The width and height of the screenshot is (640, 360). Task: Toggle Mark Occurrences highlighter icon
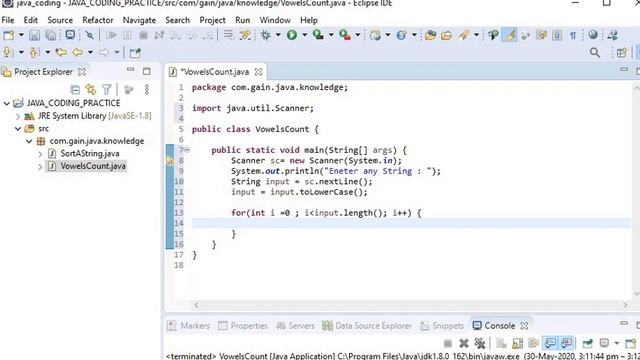pos(510,35)
